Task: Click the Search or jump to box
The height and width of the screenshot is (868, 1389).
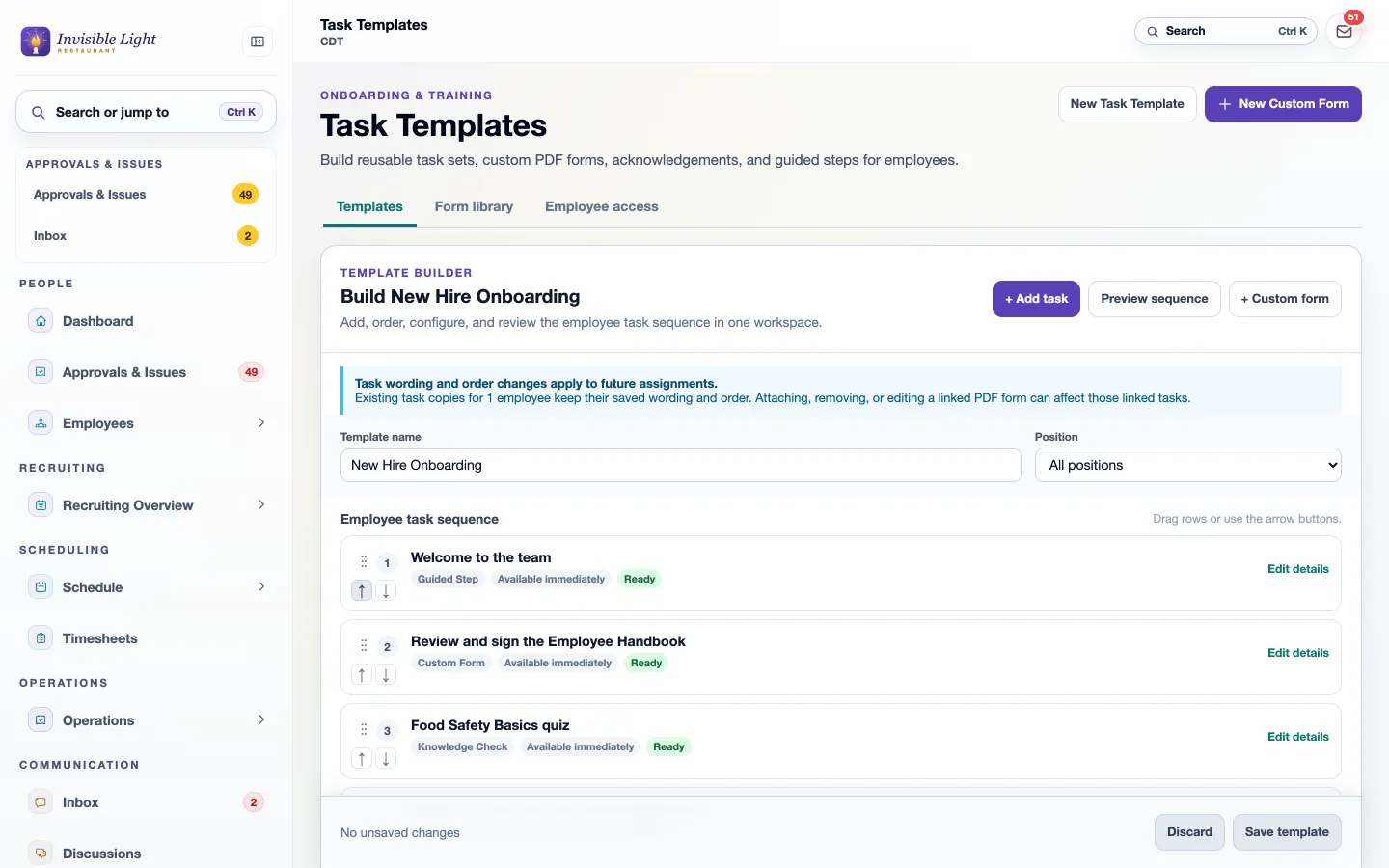Action: point(147,112)
